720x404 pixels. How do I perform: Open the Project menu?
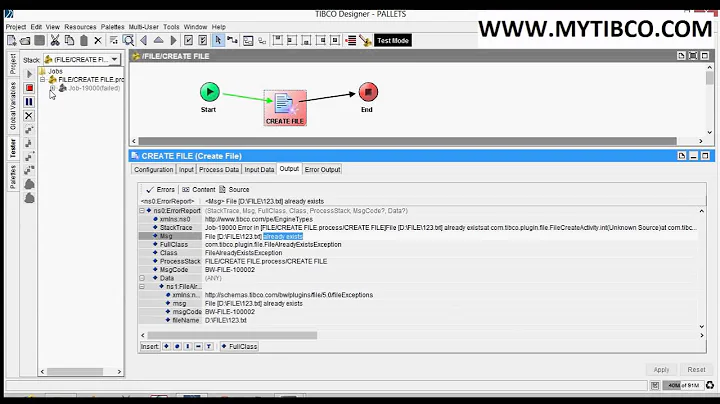pyautogui.click(x=16, y=27)
